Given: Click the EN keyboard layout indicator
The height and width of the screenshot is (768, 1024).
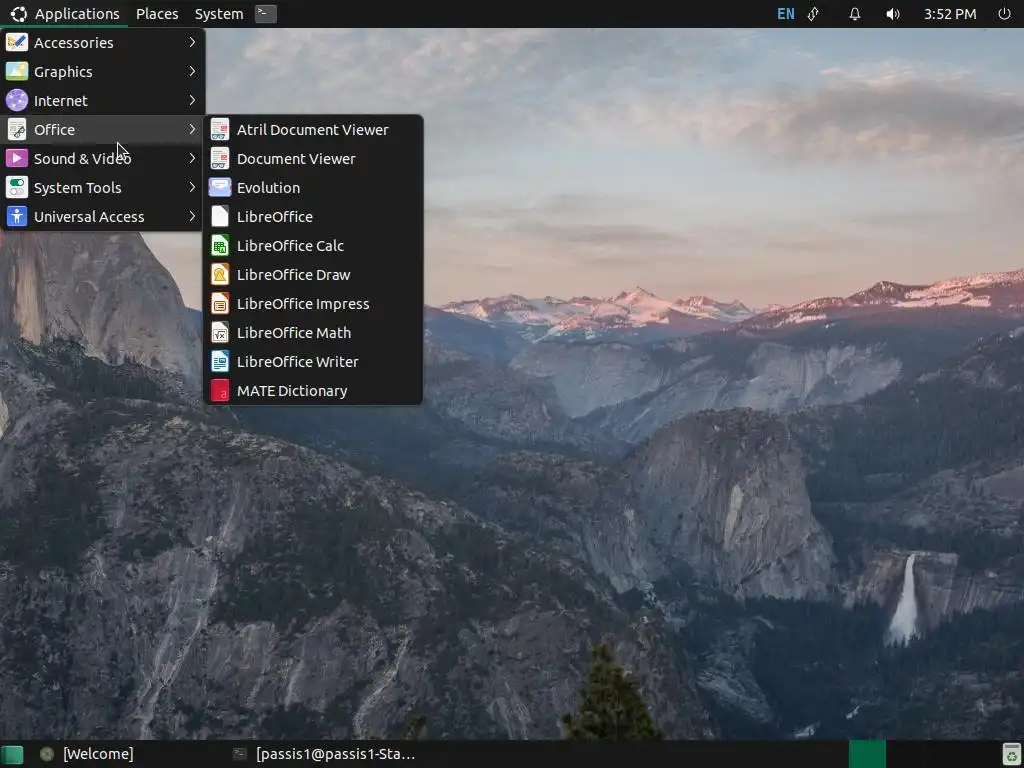Looking at the screenshot, I should pyautogui.click(x=786, y=14).
